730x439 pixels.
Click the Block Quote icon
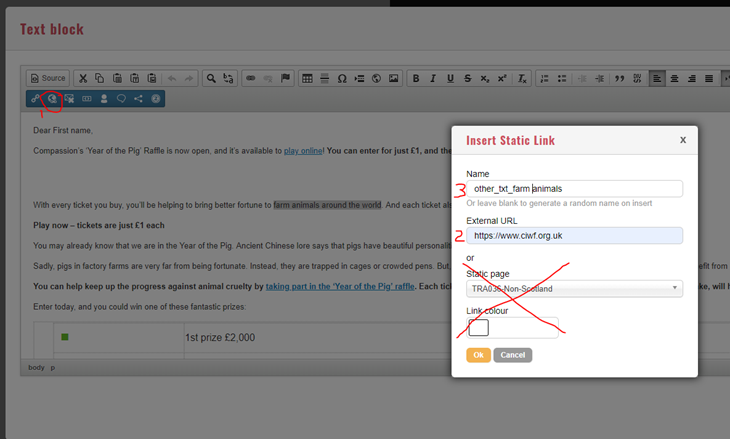tap(619, 78)
